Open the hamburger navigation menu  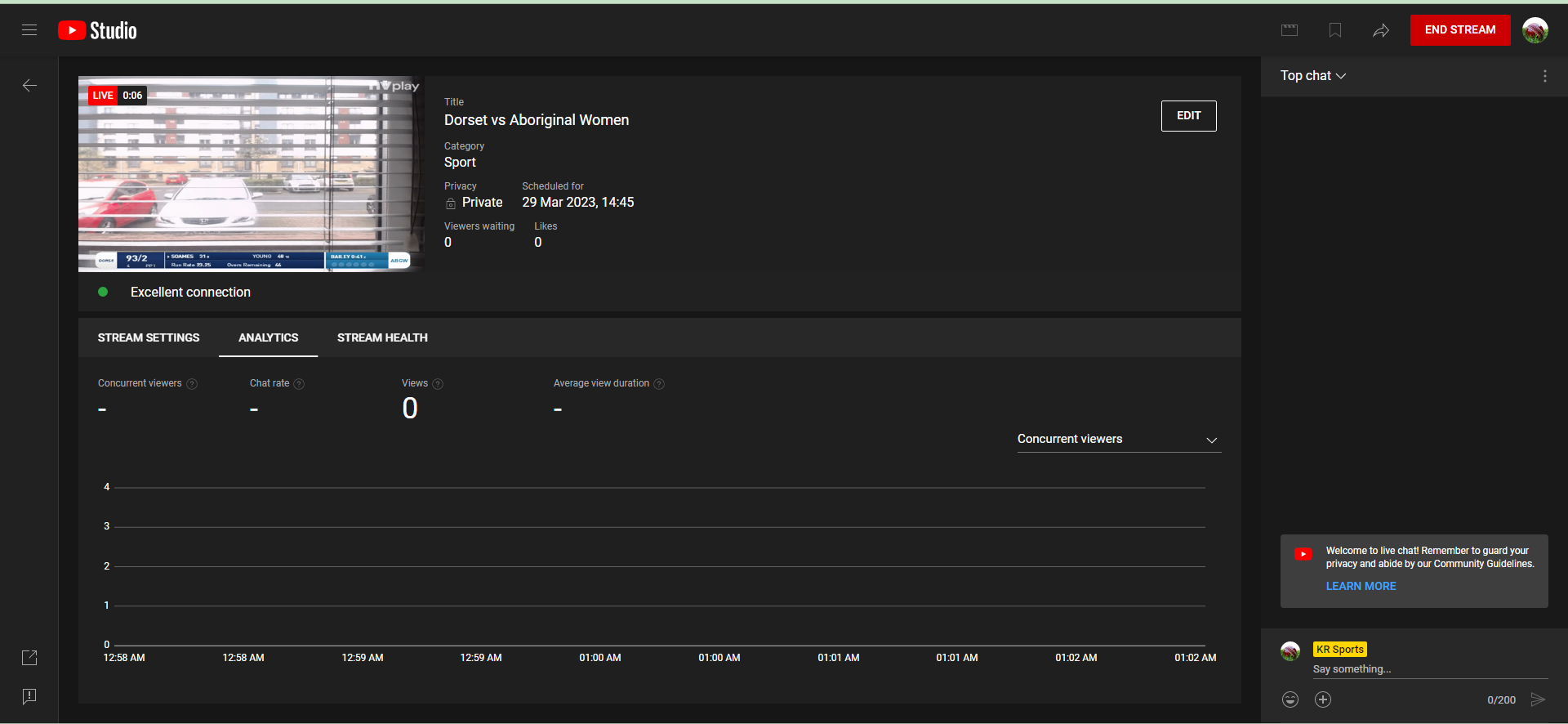click(29, 30)
